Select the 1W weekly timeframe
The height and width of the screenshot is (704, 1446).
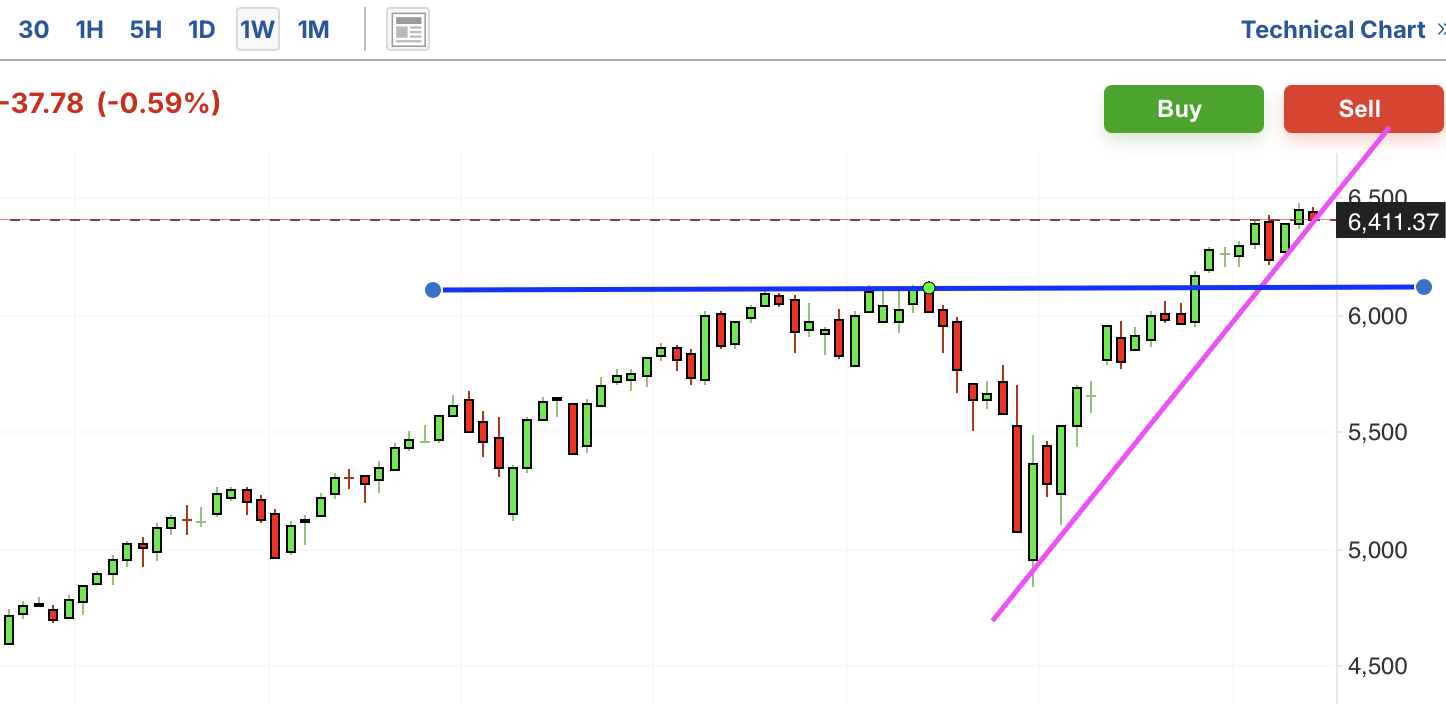click(x=257, y=30)
